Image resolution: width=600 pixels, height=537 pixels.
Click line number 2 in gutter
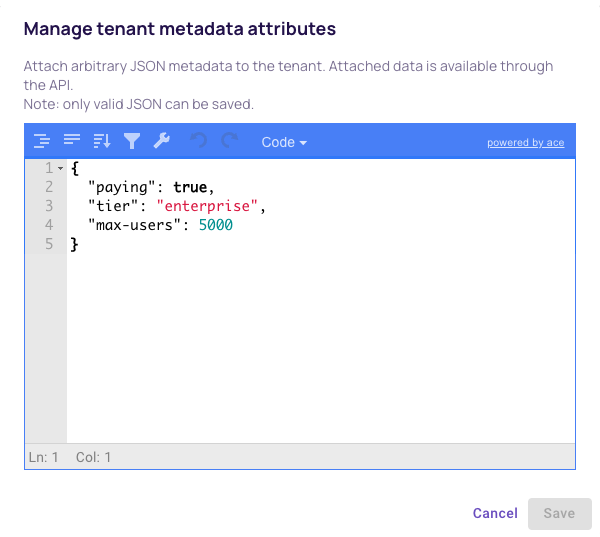click(49, 187)
